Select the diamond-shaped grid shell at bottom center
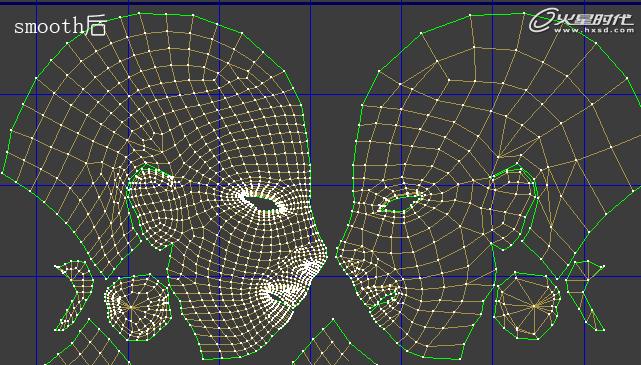The height and width of the screenshot is (365, 641). 334,343
